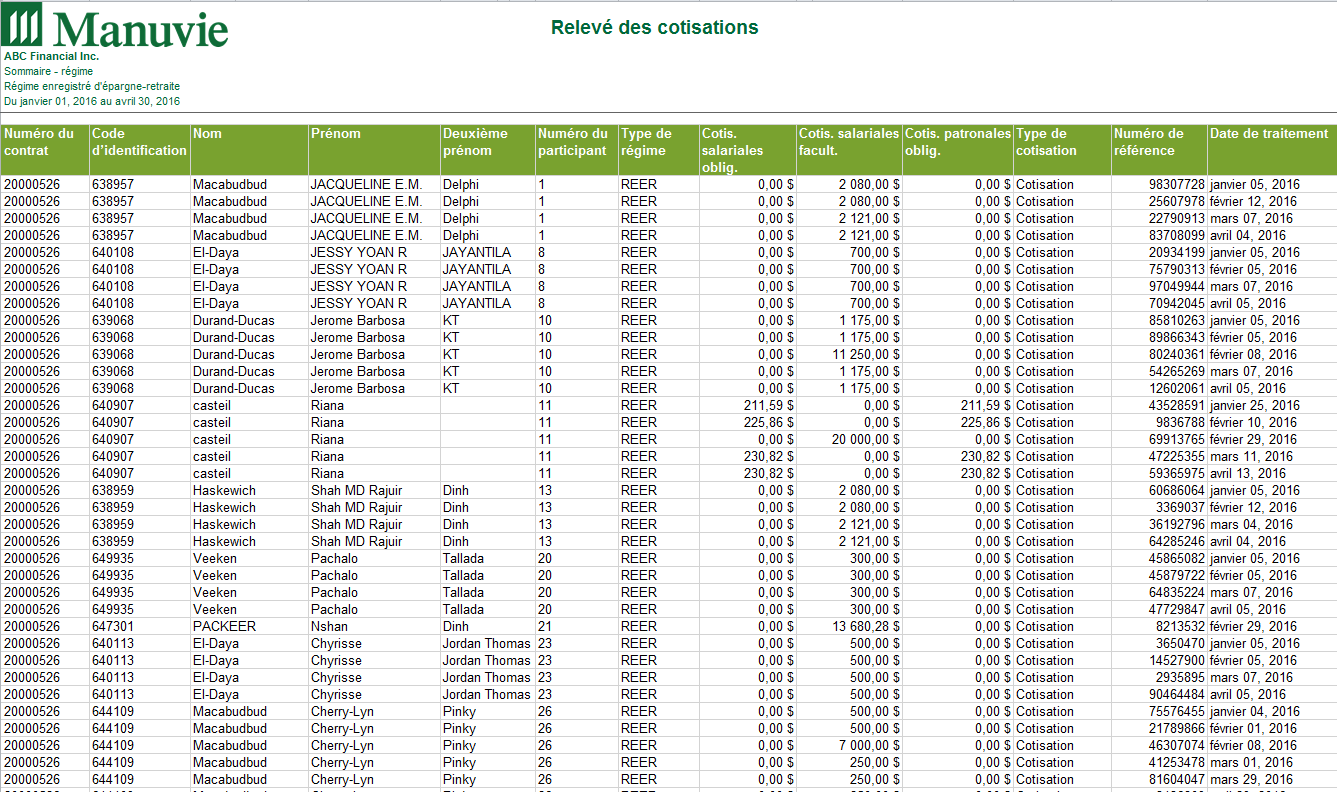The width and height of the screenshot is (1337, 792).
Task: Select the 'Code d'identification' column header
Action: tap(138, 142)
